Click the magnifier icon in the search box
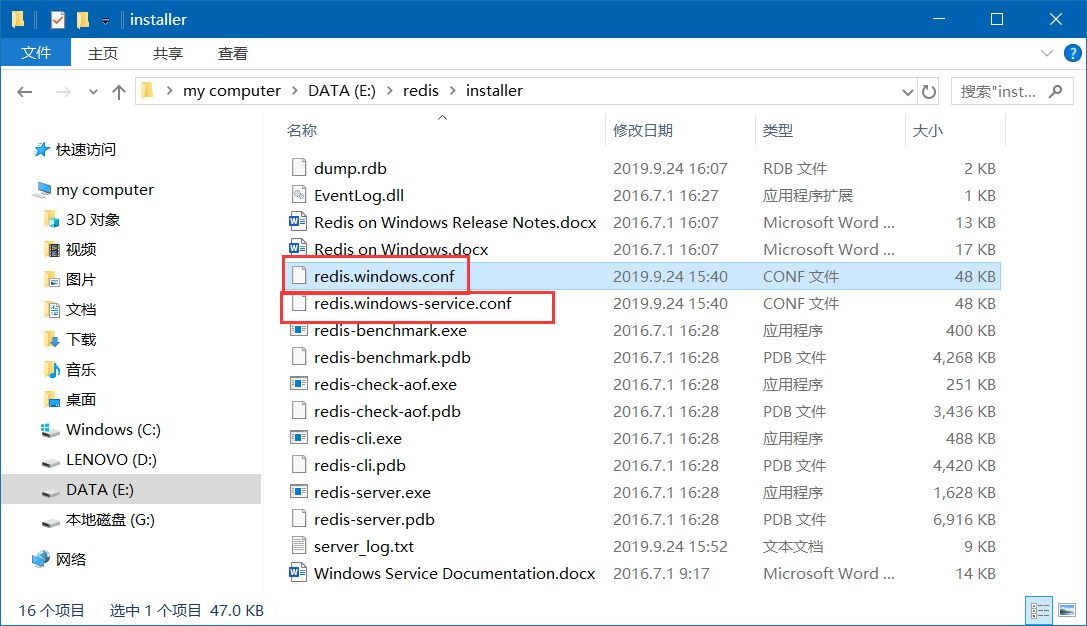 click(x=1056, y=91)
